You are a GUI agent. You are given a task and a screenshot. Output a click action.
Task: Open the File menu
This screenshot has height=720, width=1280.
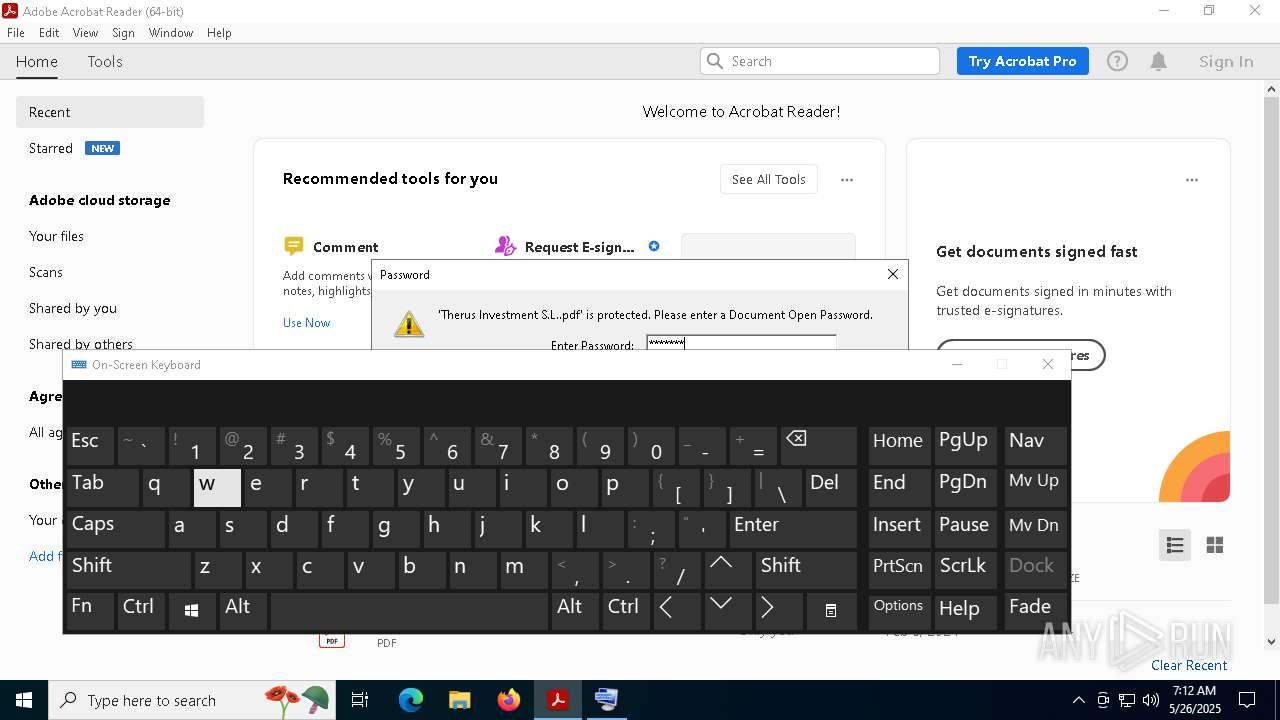point(16,33)
